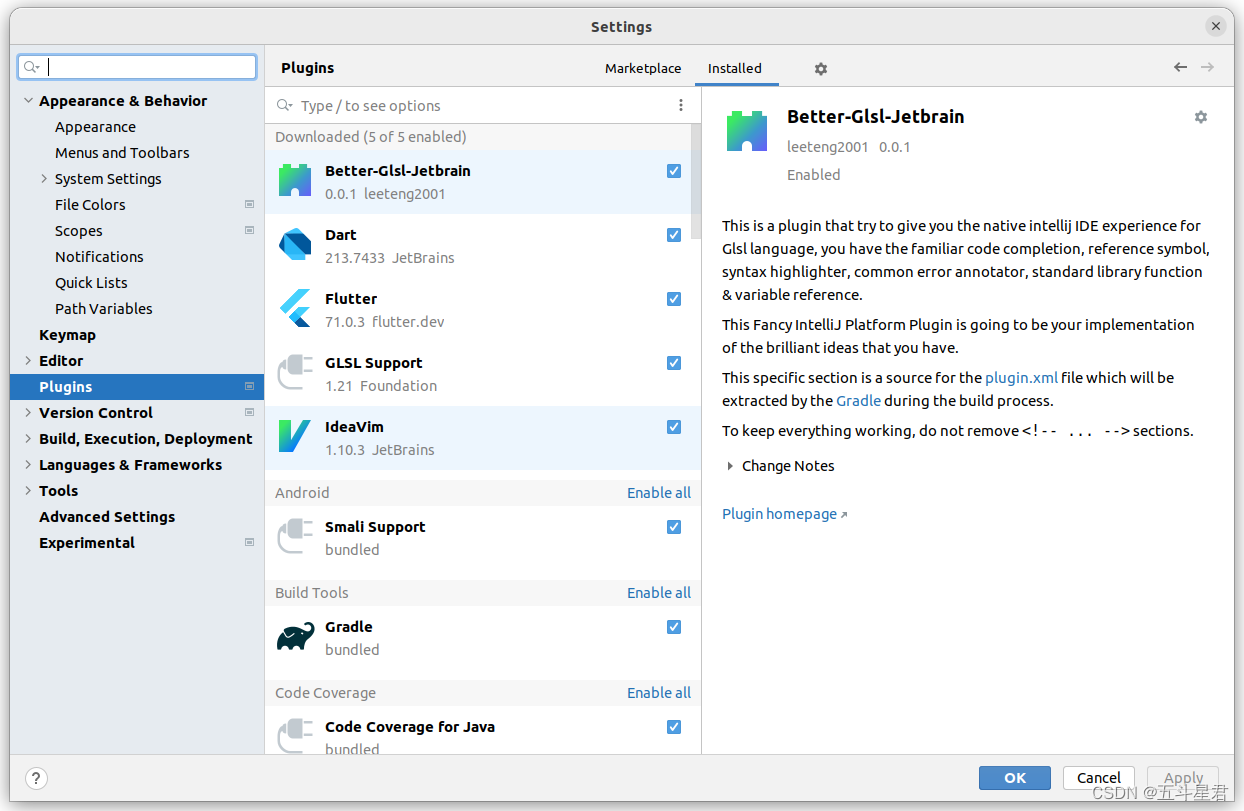The width and height of the screenshot is (1244, 811).
Task: Expand the Version Control node
Action: 28,412
